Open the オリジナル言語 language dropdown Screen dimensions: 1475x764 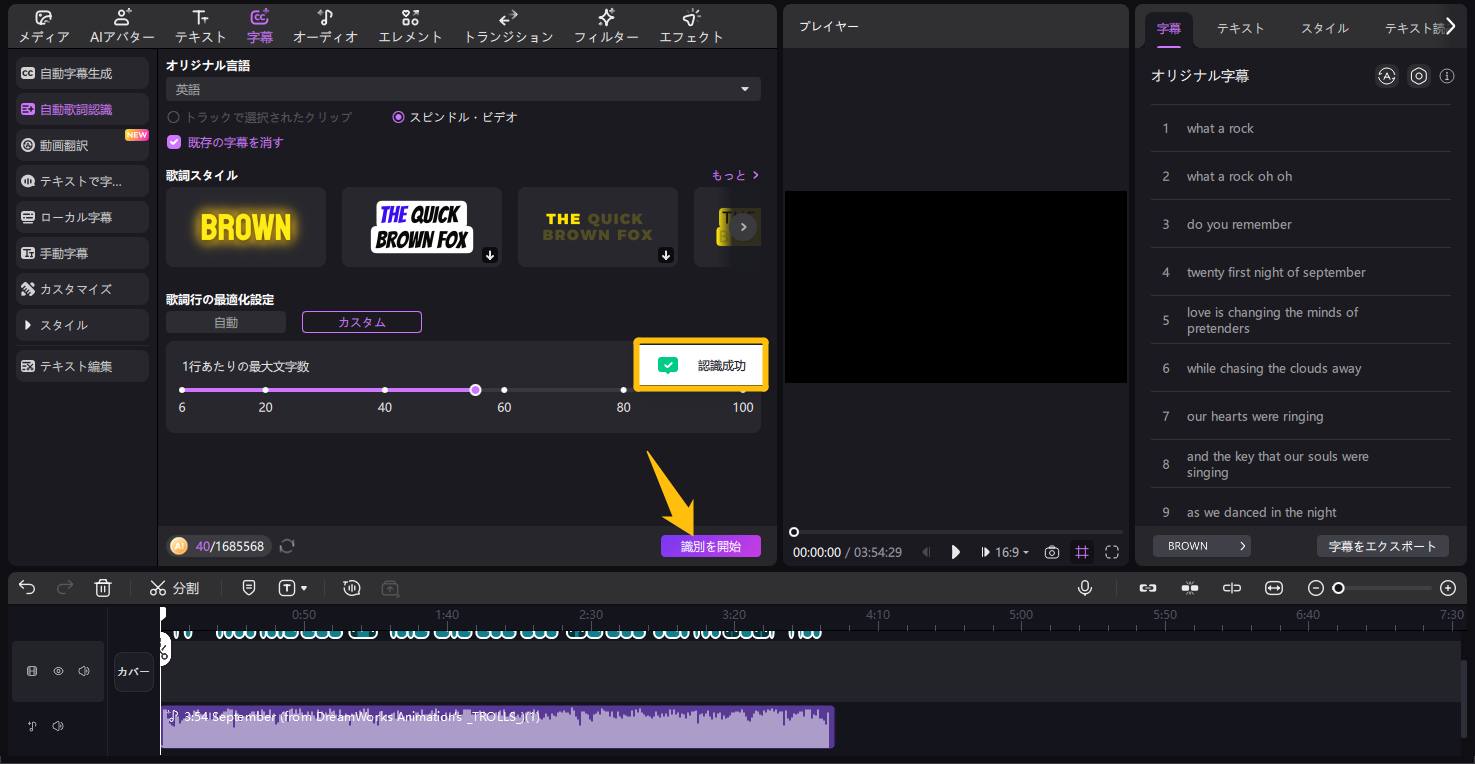(x=463, y=89)
